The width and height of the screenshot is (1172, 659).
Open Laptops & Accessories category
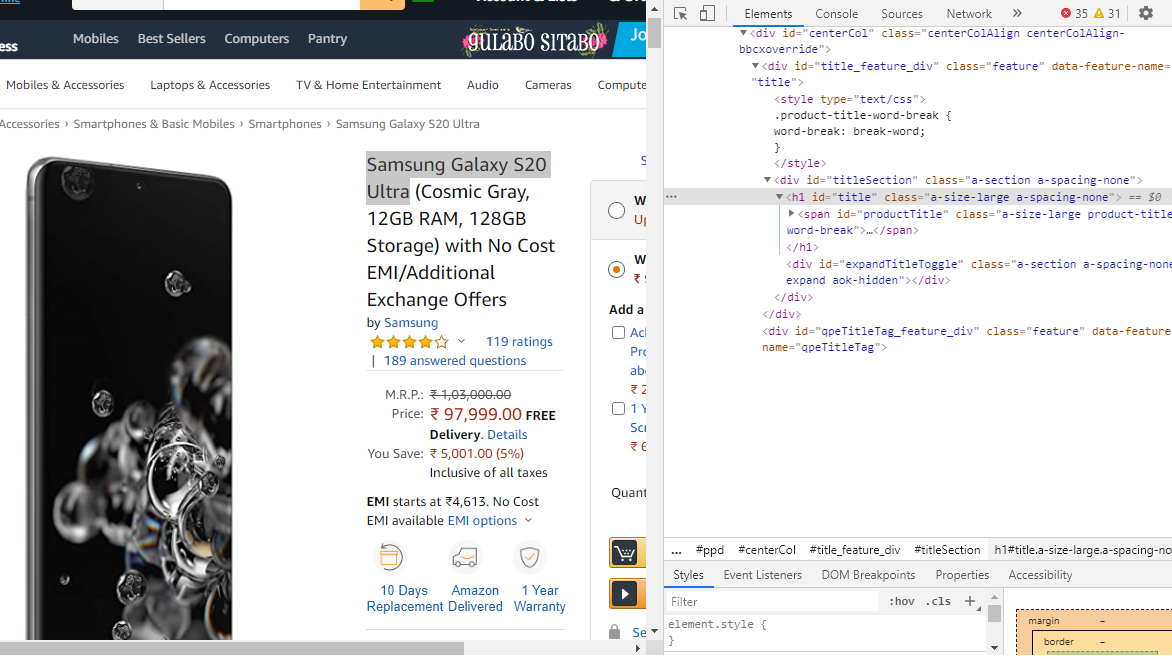(210, 85)
